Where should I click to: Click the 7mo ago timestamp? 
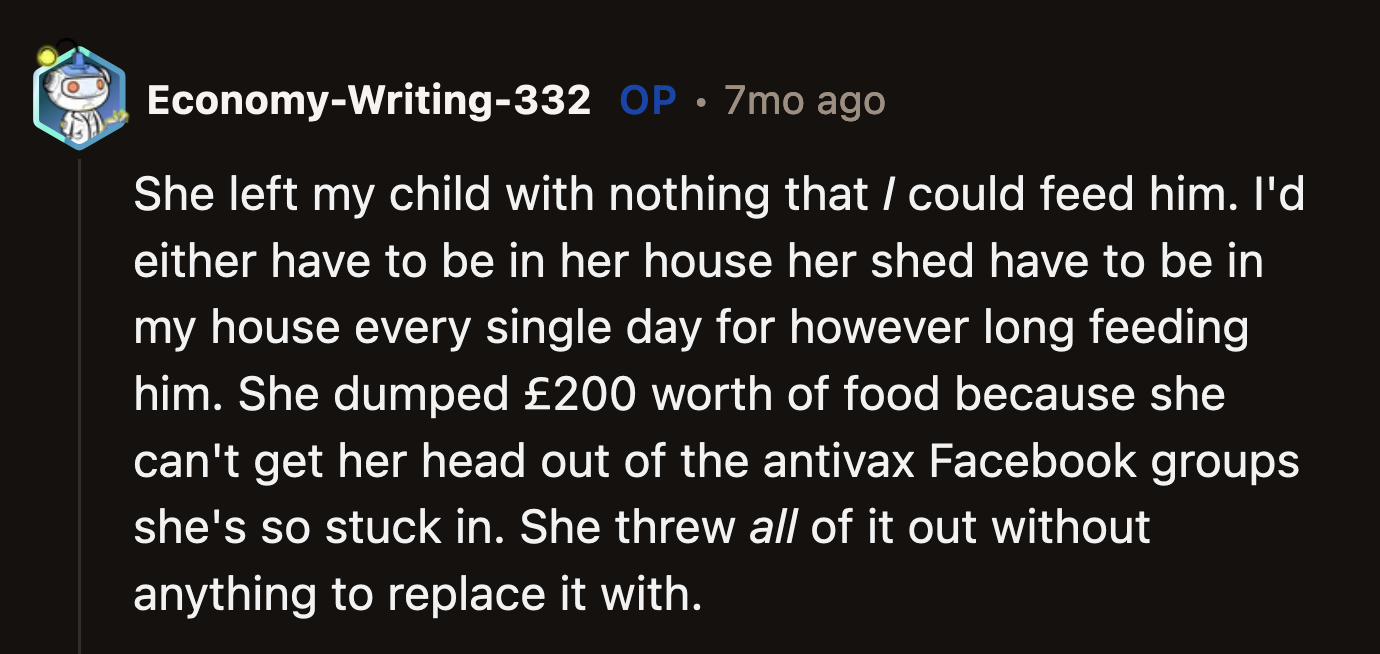[x=803, y=100]
